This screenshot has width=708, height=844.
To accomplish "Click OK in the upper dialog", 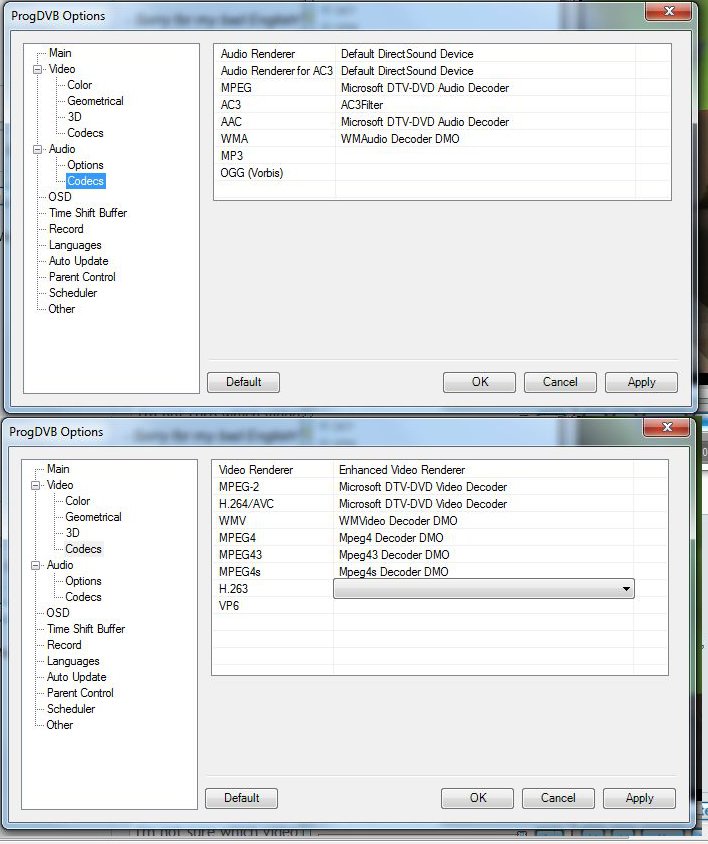I will [x=479, y=382].
